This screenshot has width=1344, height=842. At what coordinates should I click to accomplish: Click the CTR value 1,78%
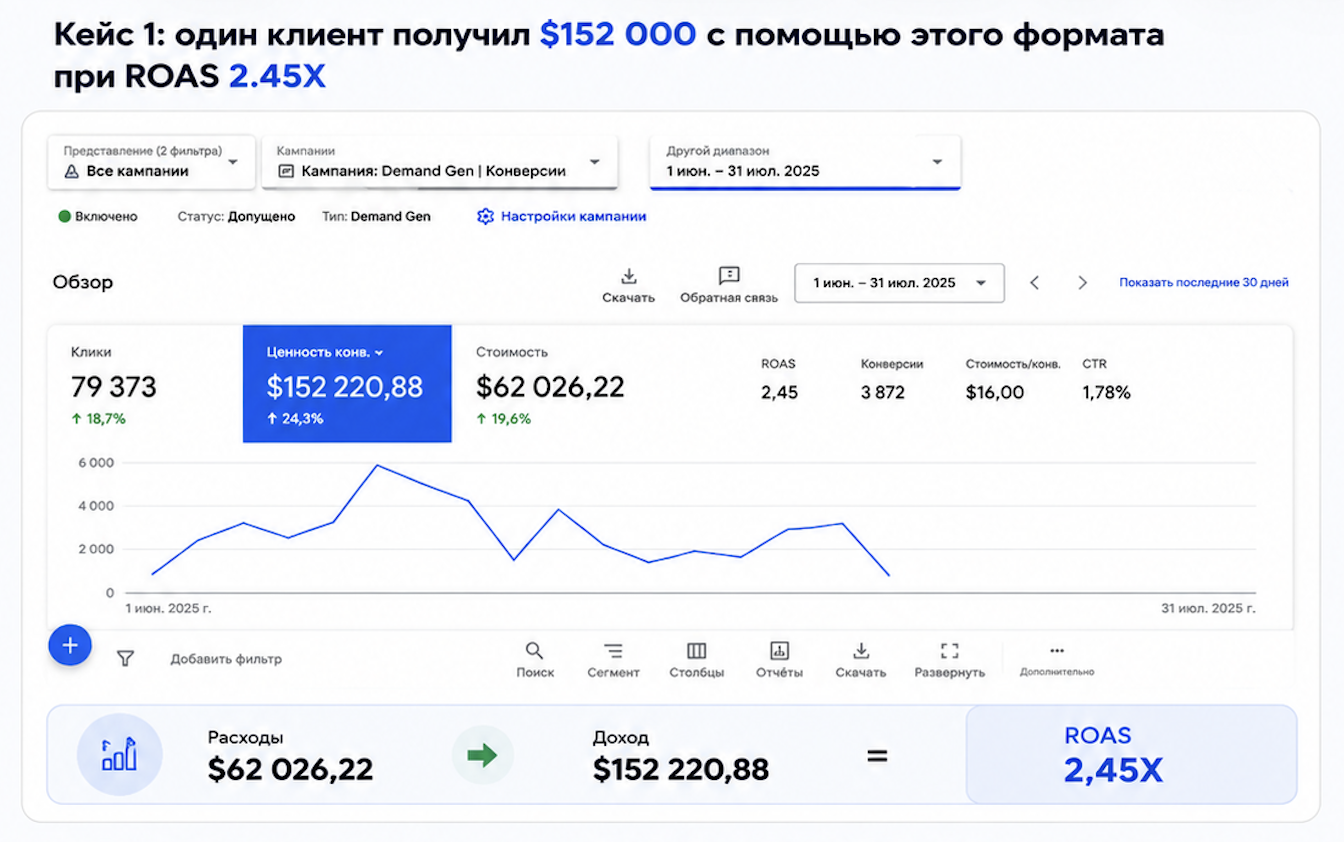1106,392
